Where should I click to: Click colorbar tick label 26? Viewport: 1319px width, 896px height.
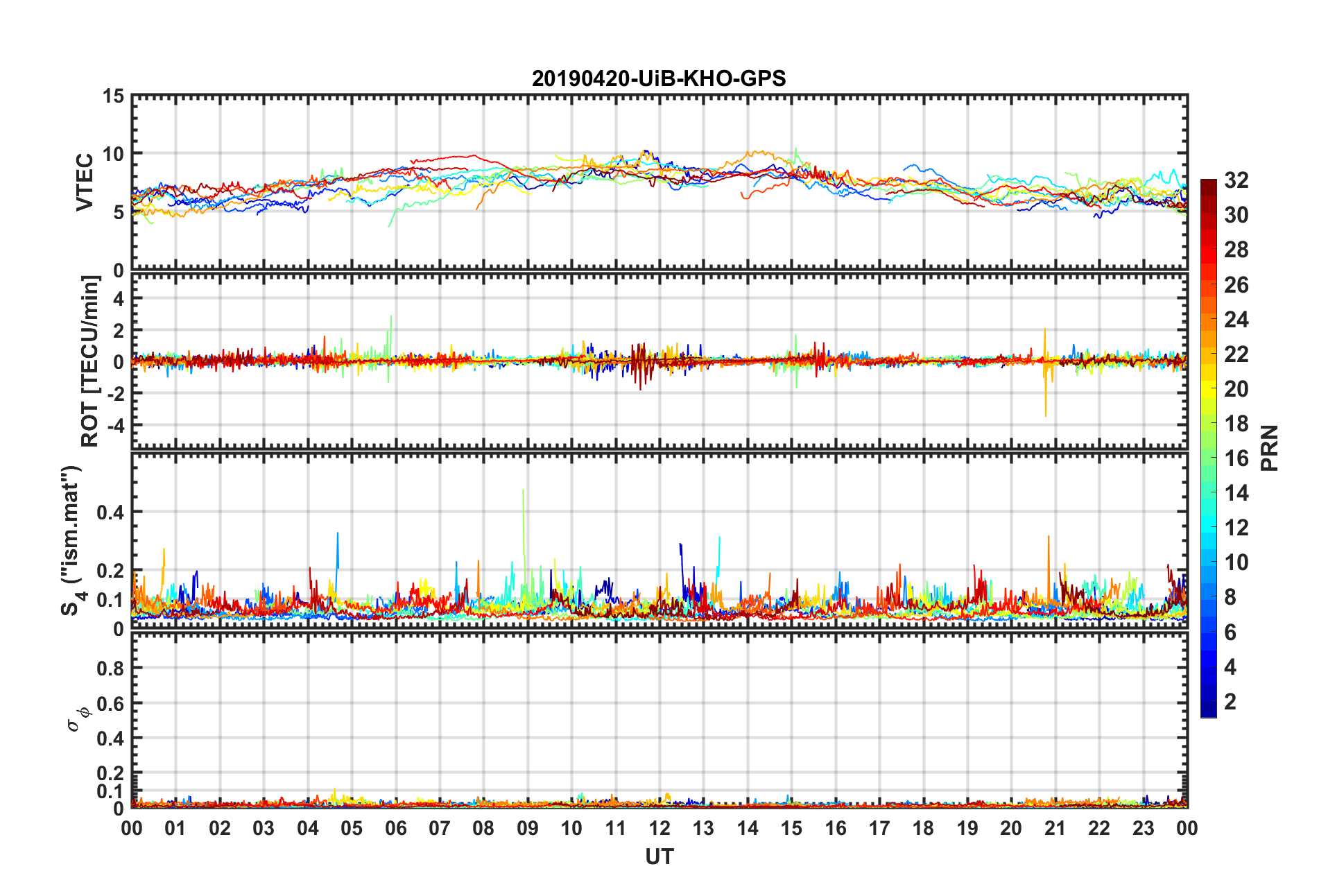coord(1236,285)
